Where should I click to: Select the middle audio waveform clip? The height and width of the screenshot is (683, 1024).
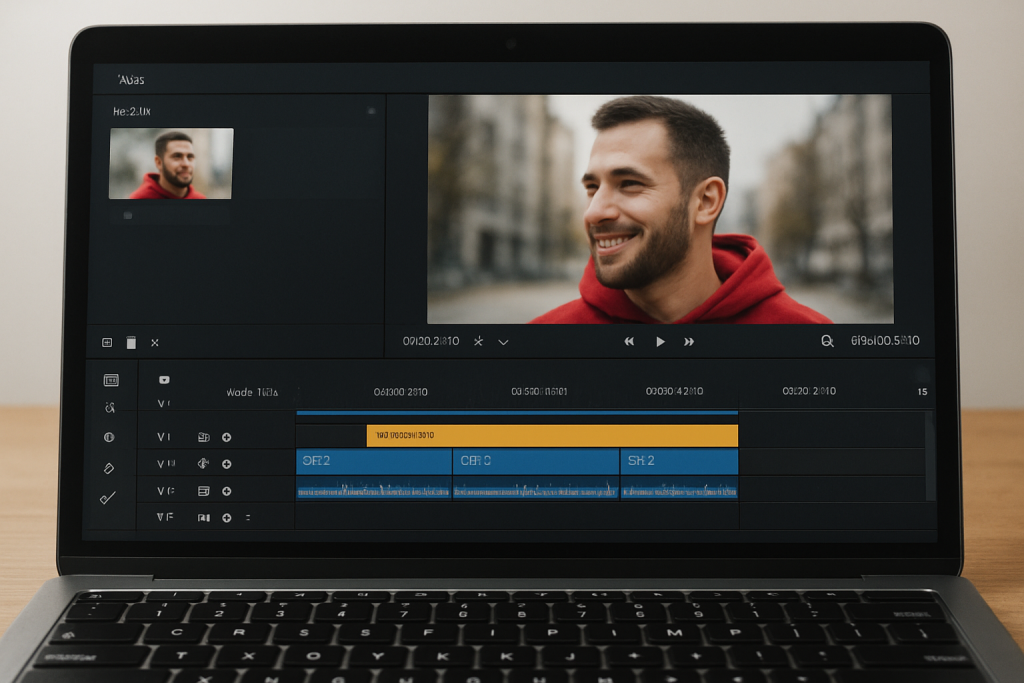pyautogui.click(x=536, y=490)
